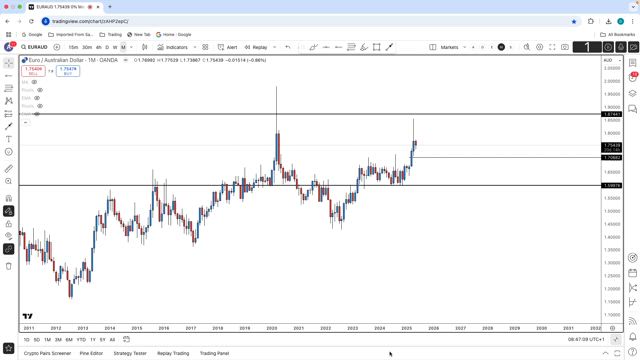Start Bar Replay mode
This screenshot has height=360, width=640.
click(256, 47)
